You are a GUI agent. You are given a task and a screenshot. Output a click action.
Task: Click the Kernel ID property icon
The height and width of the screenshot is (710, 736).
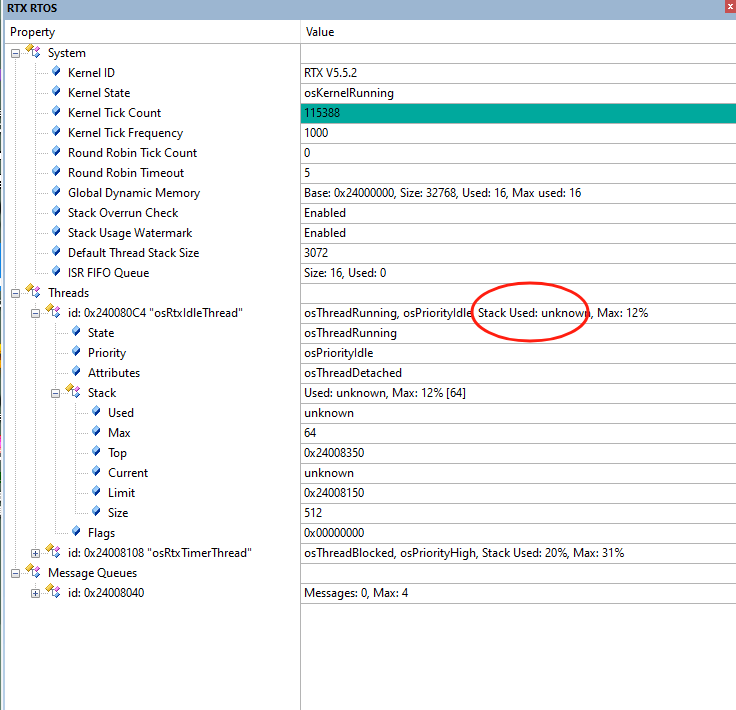56,71
